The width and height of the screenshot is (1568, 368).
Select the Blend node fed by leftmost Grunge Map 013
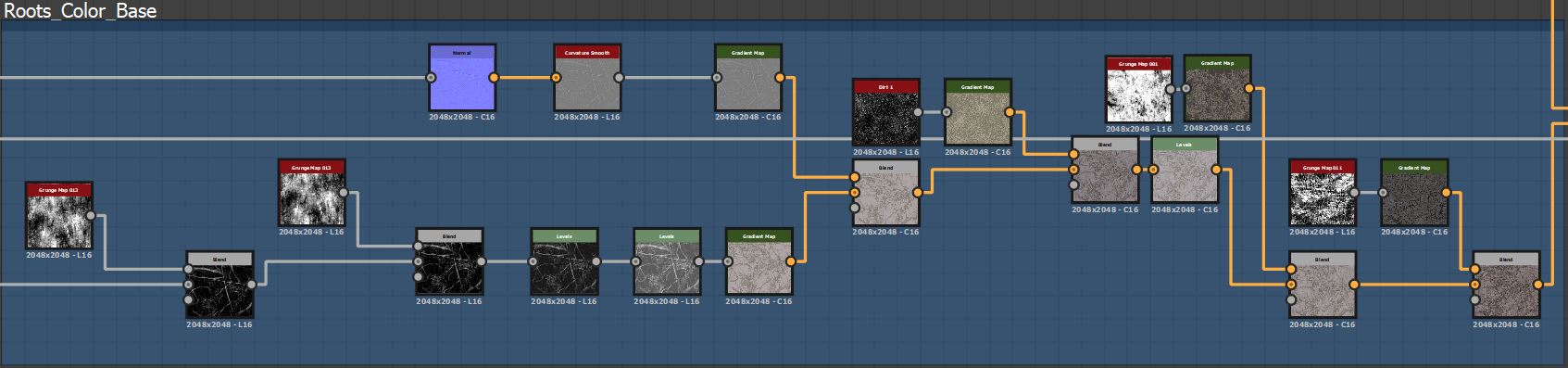[x=220, y=286]
